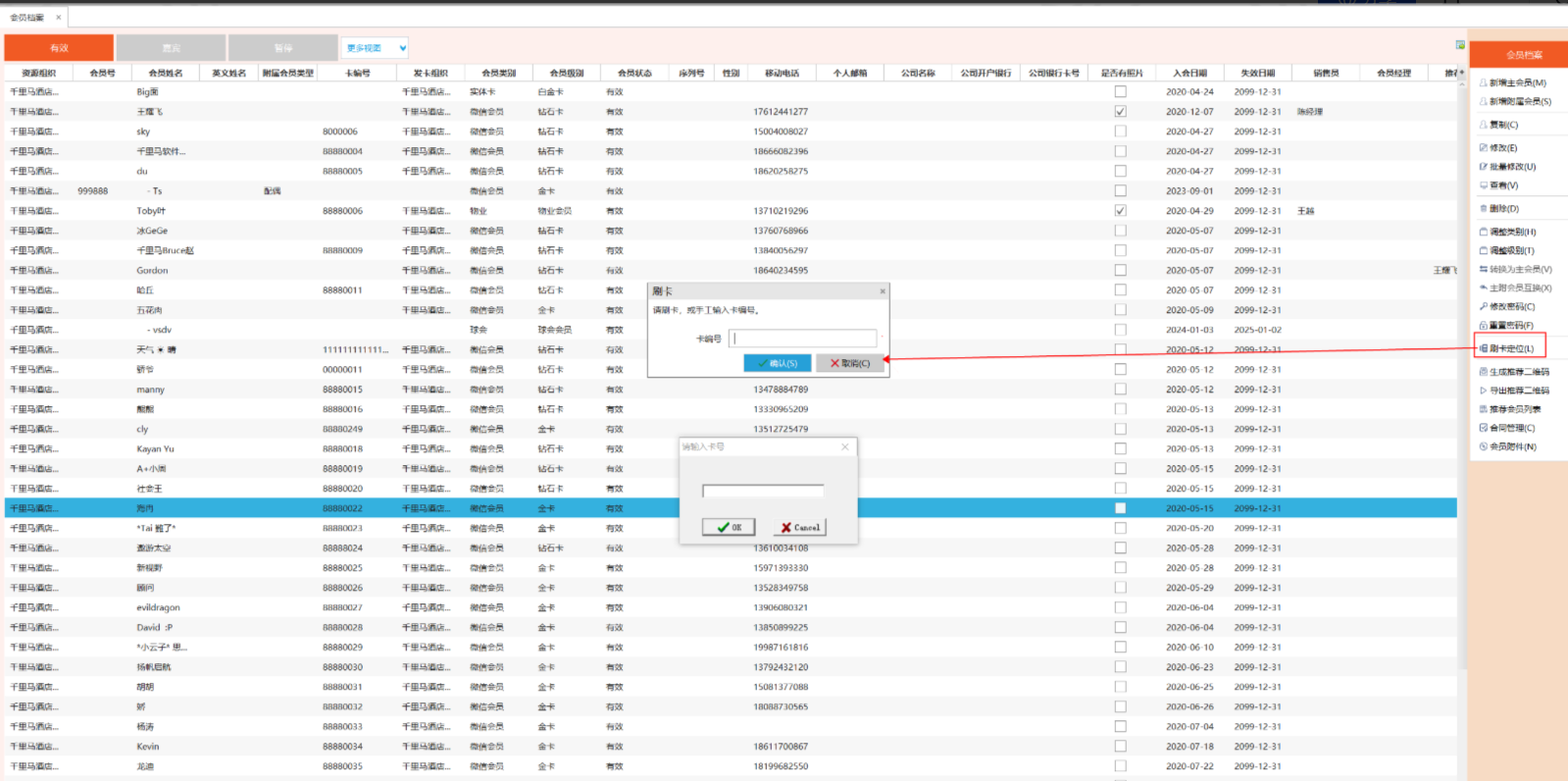This screenshot has width=1568, height=781.
Task: Expand the column chooser arrow at table's right edge
Action: (x=1461, y=73)
